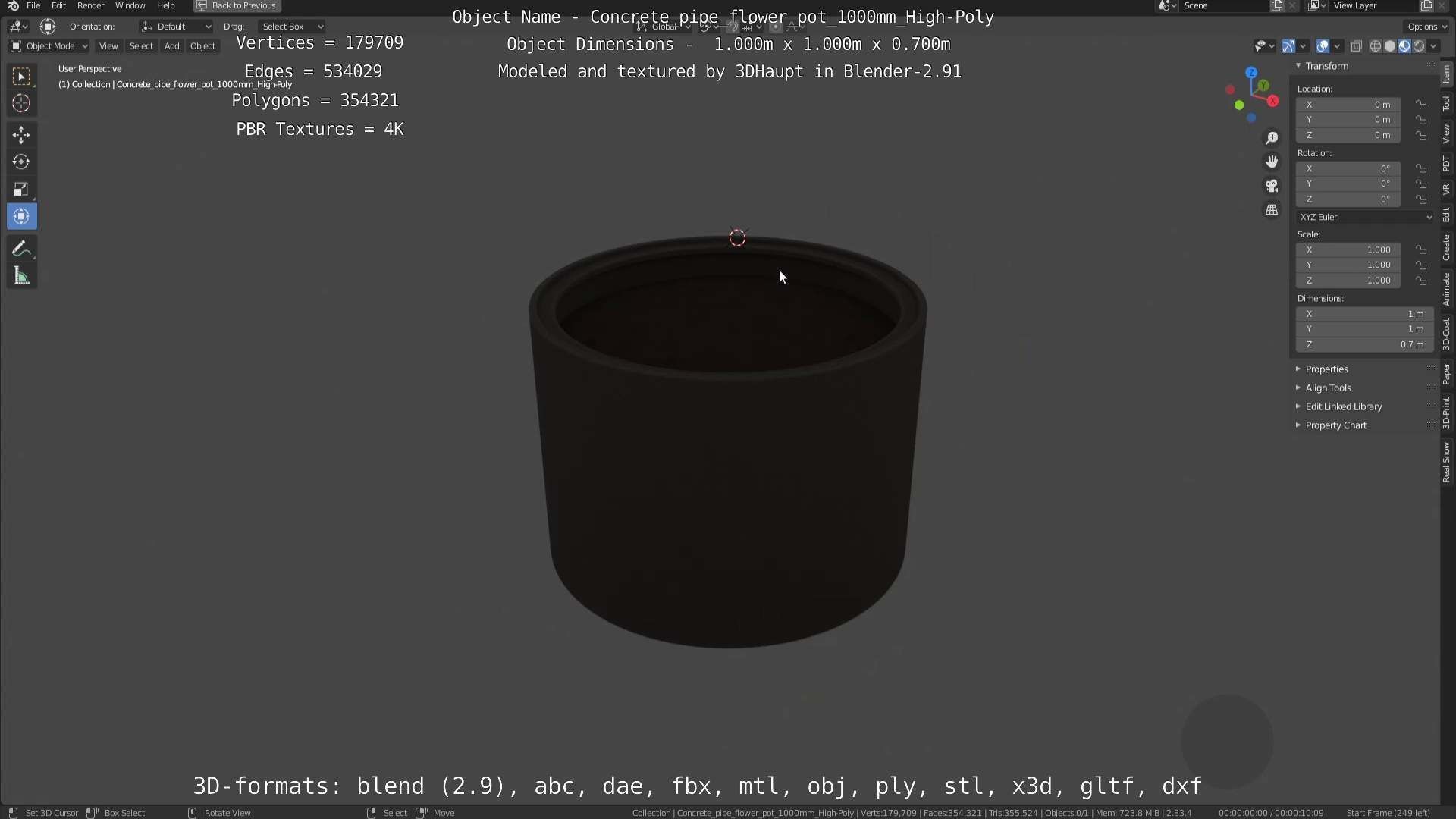Open the File menu
The height and width of the screenshot is (819, 1456).
click(33, 6)
